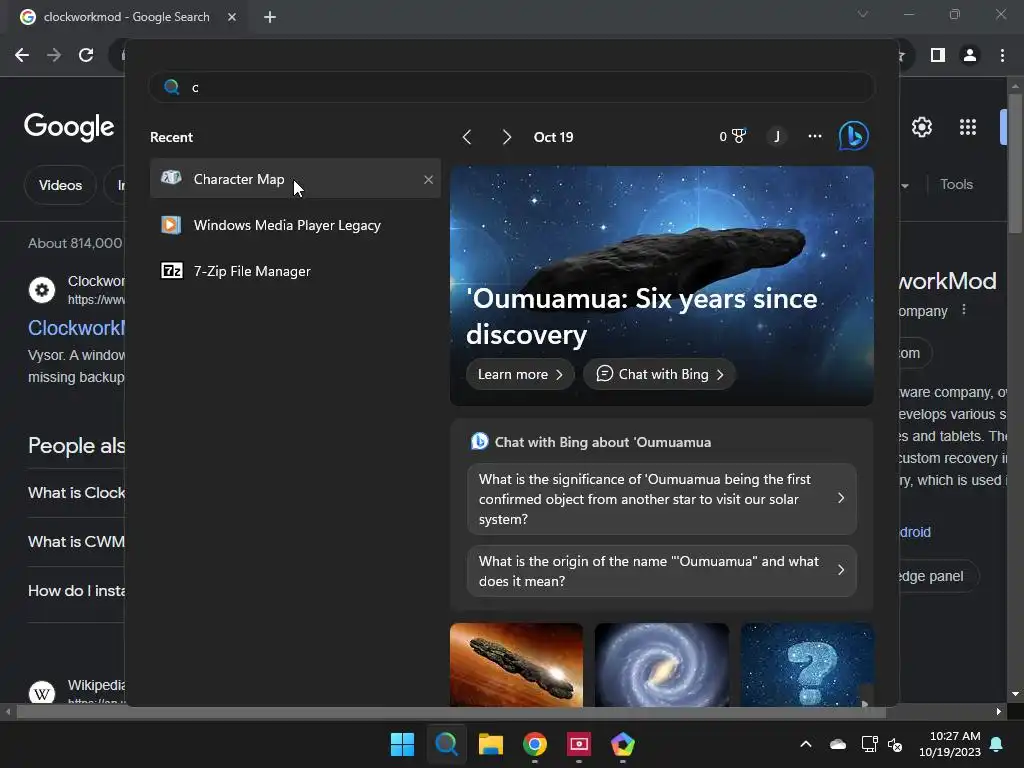This screenshot has width=1024, height=768.
Task: Open Chrome tab search dropdown
Action: (x=863, y=14)
